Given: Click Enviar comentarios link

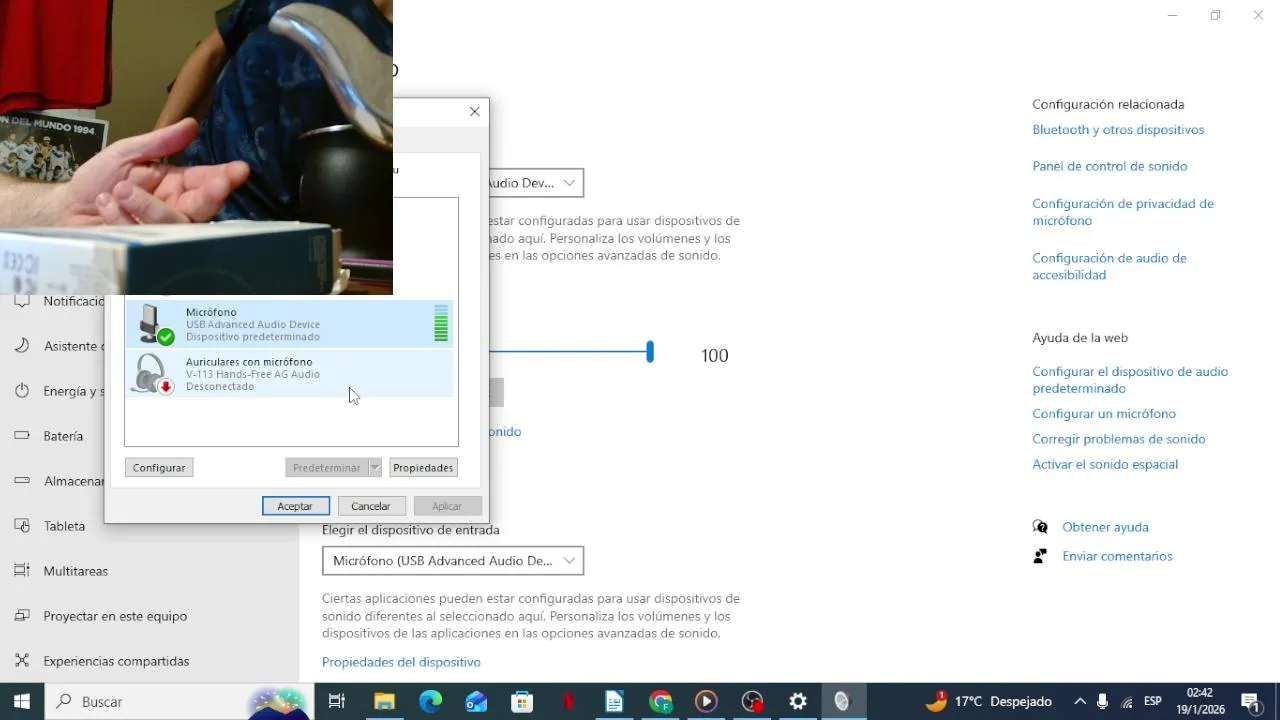Looking at the screenshot, I should click(1117, 556).
